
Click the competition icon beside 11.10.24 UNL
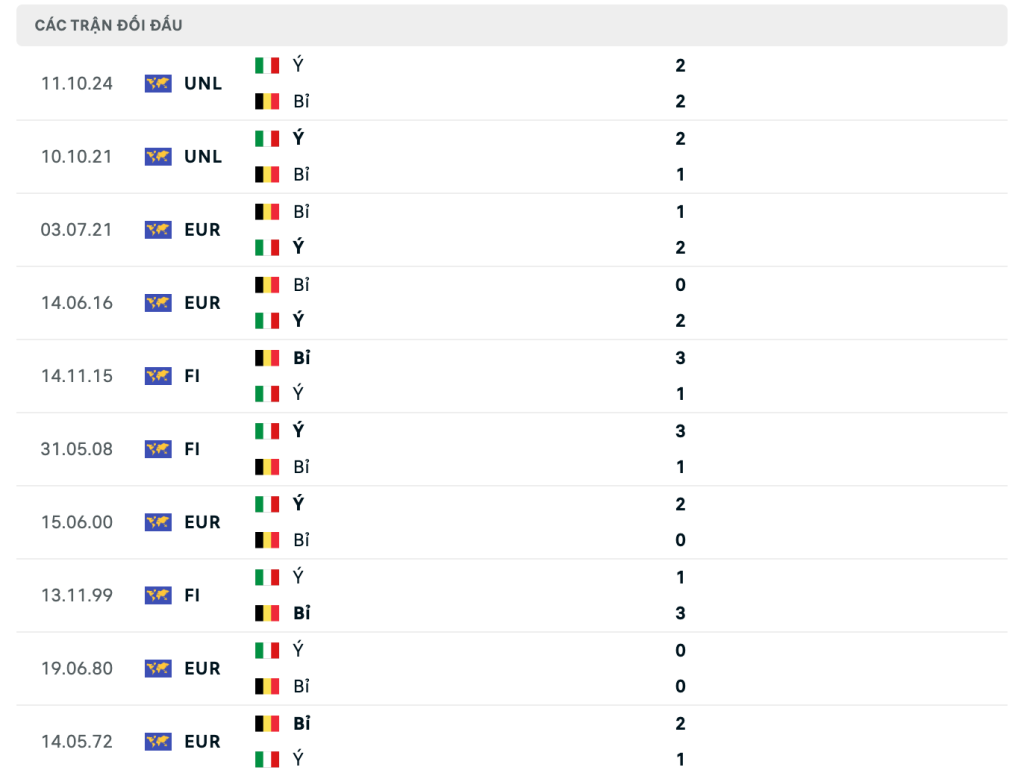pyautogui.click(x=158, y=84)
